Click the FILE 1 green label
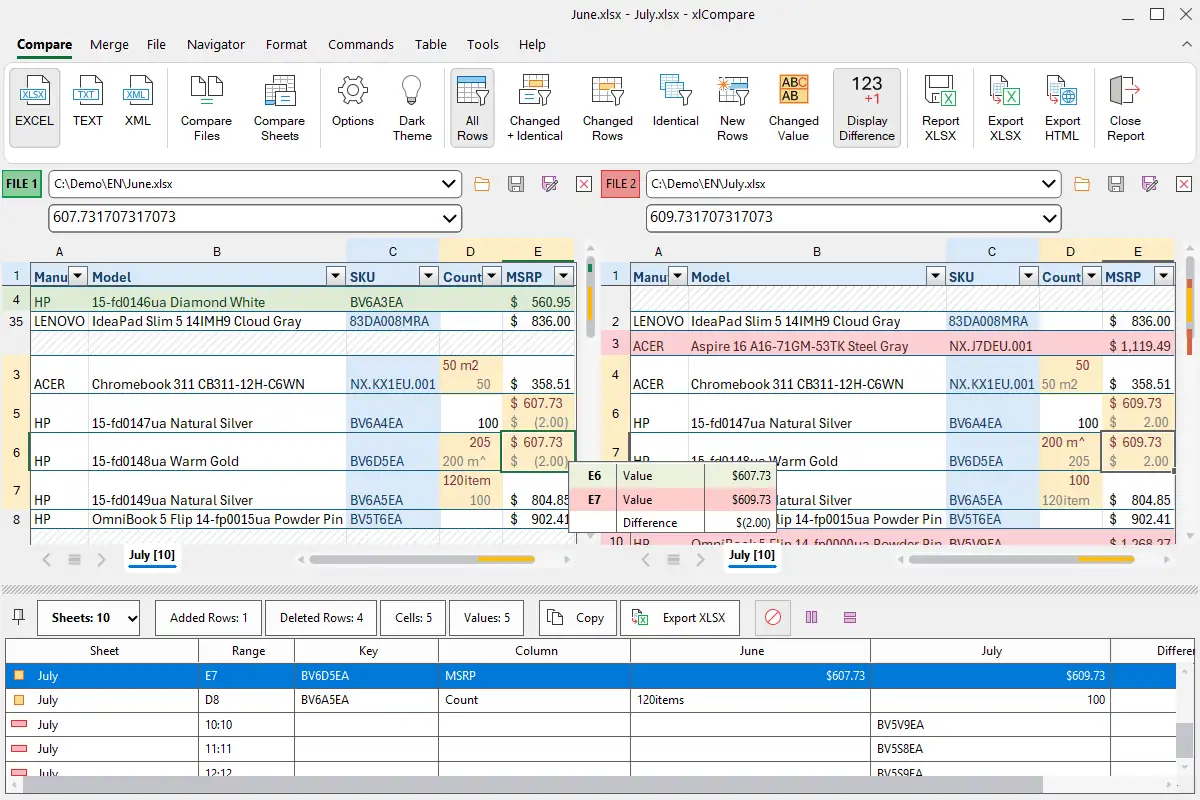Viewport: 1200px width, 800px height. (22, 184)
